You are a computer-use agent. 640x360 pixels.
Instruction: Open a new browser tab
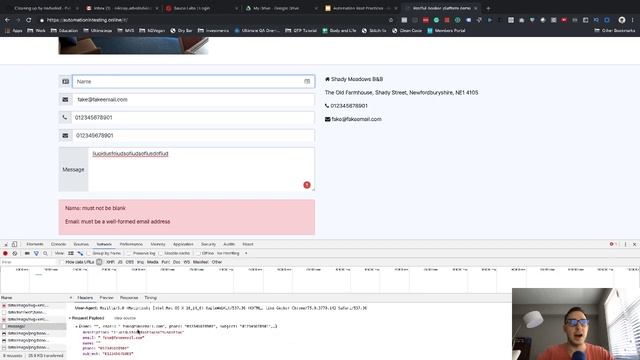488,8
